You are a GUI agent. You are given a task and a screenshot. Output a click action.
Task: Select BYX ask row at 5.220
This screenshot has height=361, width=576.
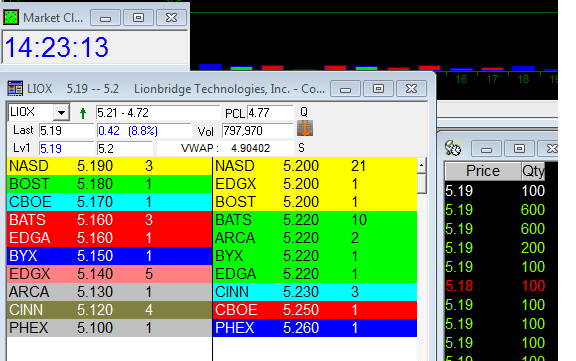tap(315, 256)
